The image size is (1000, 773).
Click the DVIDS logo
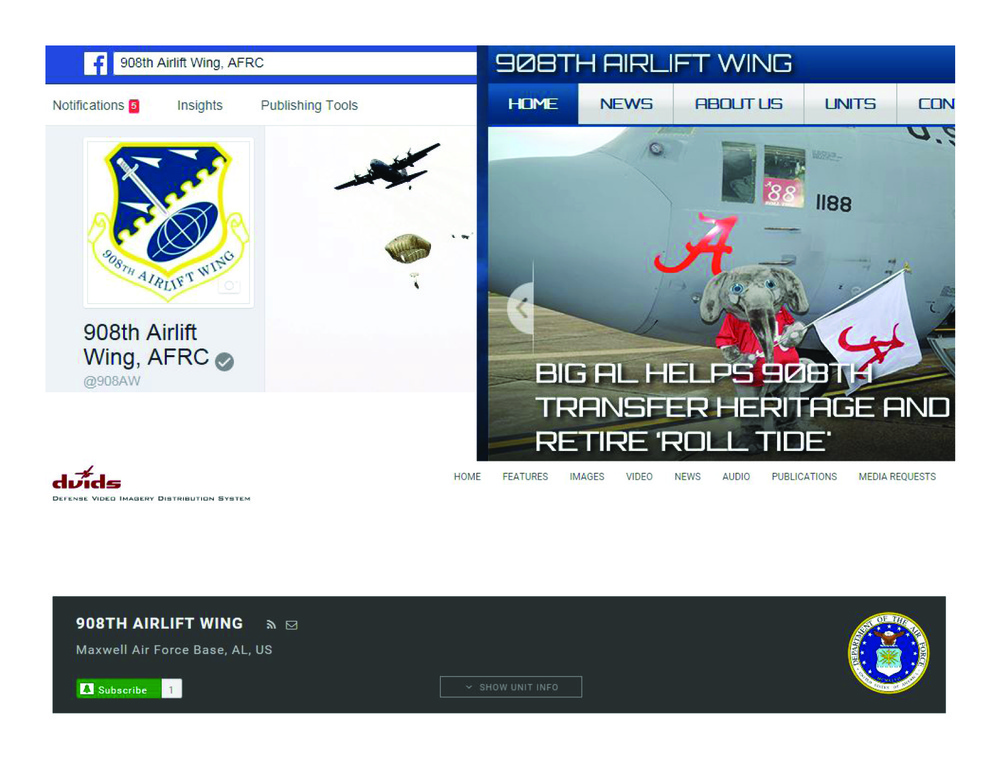[87, 480]
